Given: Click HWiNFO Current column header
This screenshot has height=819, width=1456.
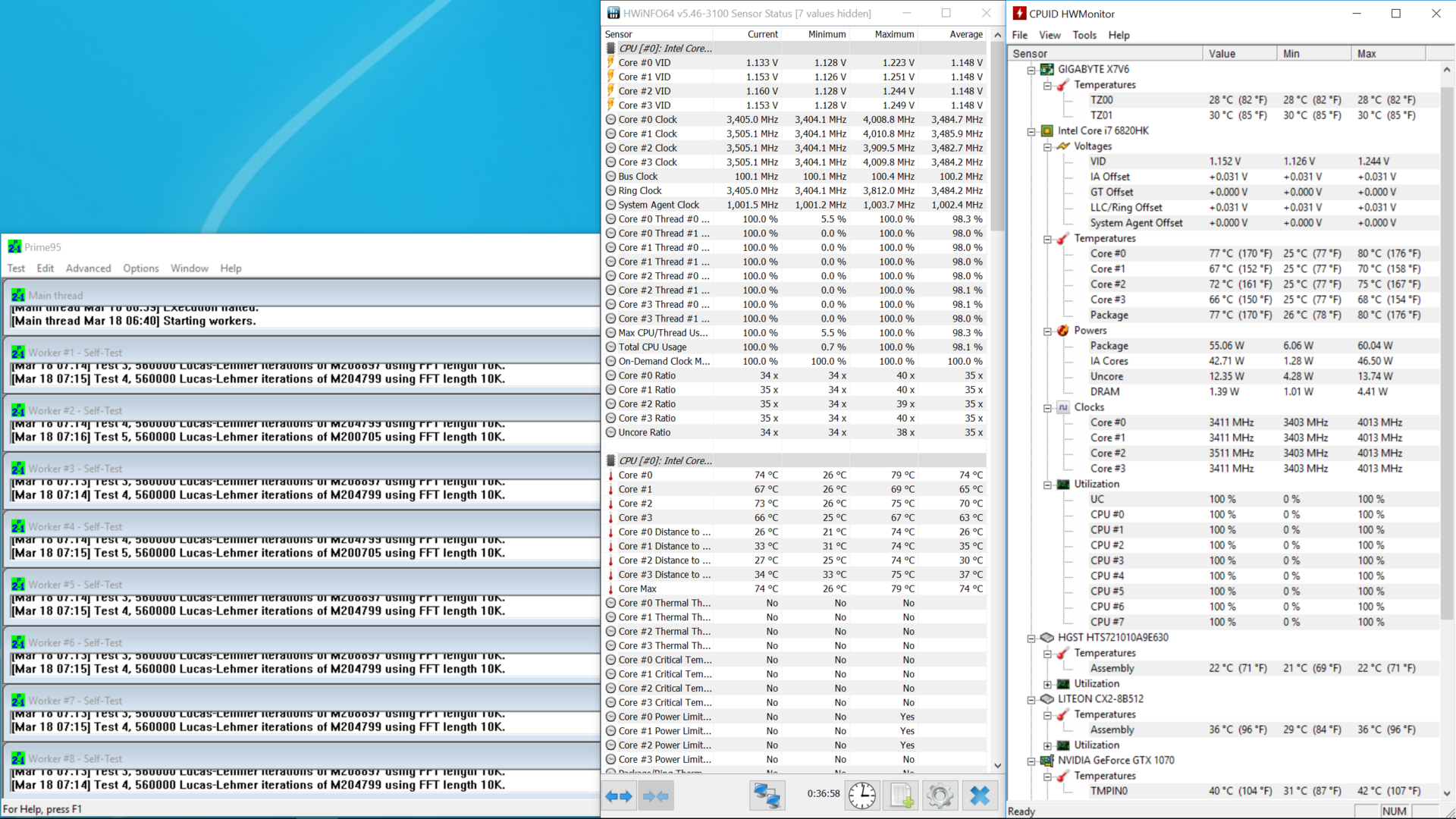Looking at the screenshot, I should click(747, 34).
